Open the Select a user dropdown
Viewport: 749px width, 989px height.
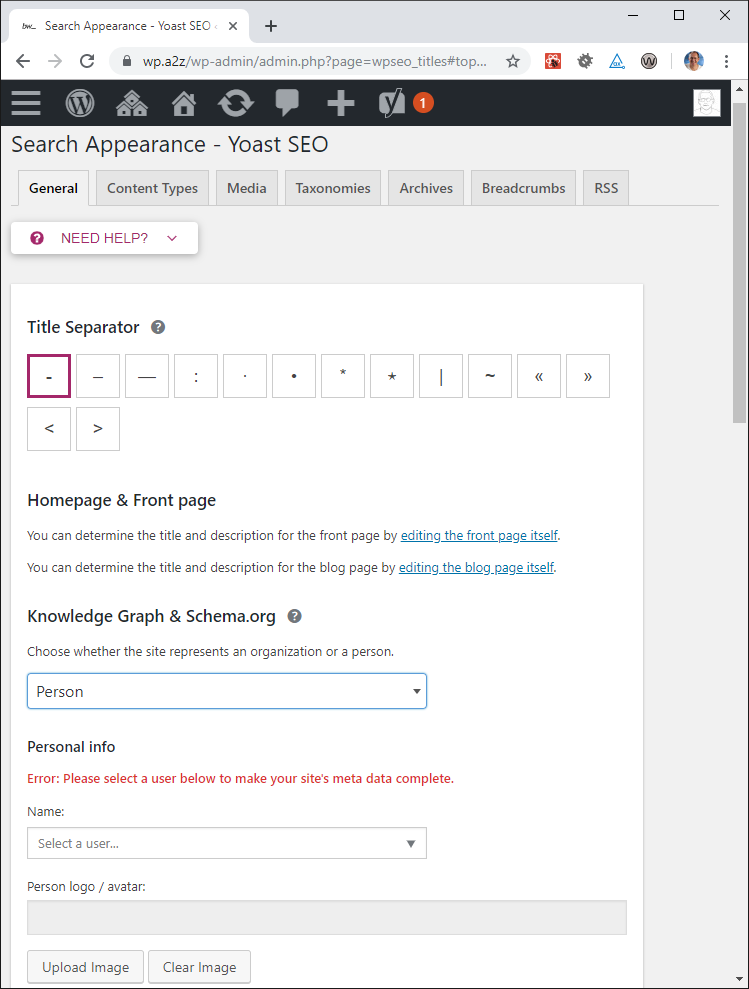(227, 843)
